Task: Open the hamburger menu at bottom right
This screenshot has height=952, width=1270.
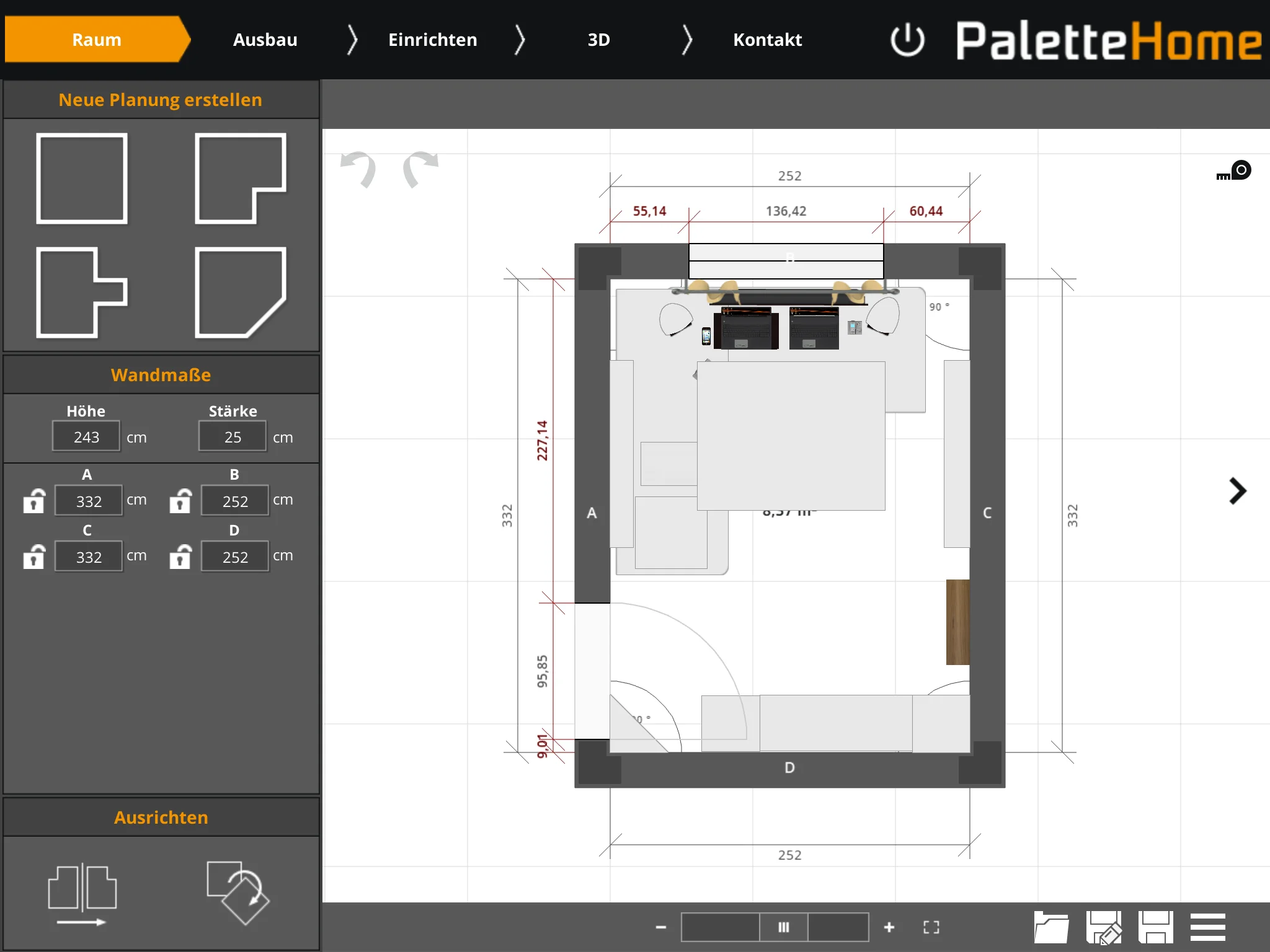Action: tap(1207, 927)
